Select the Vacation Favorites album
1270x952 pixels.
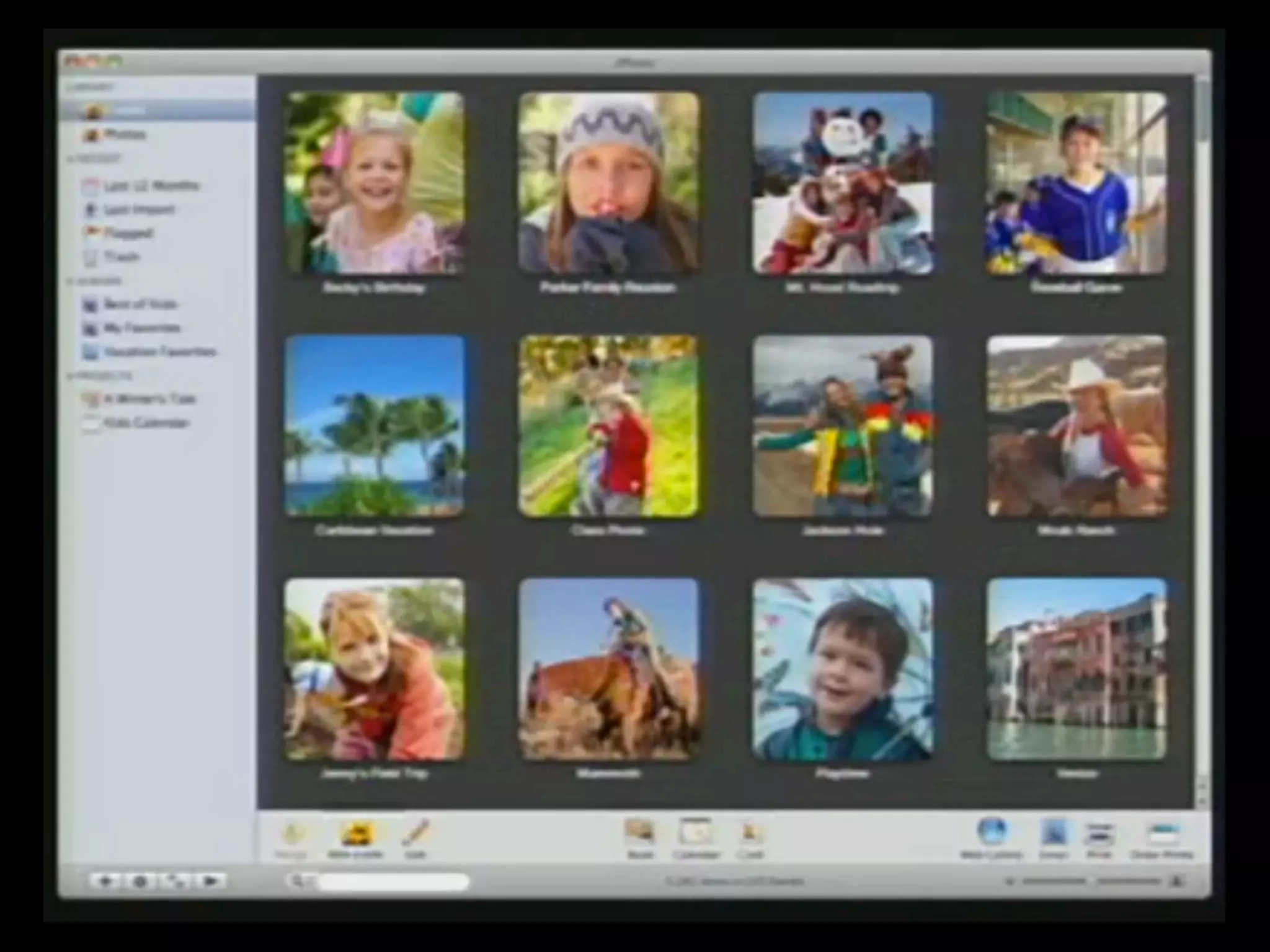tap(159, 352)
